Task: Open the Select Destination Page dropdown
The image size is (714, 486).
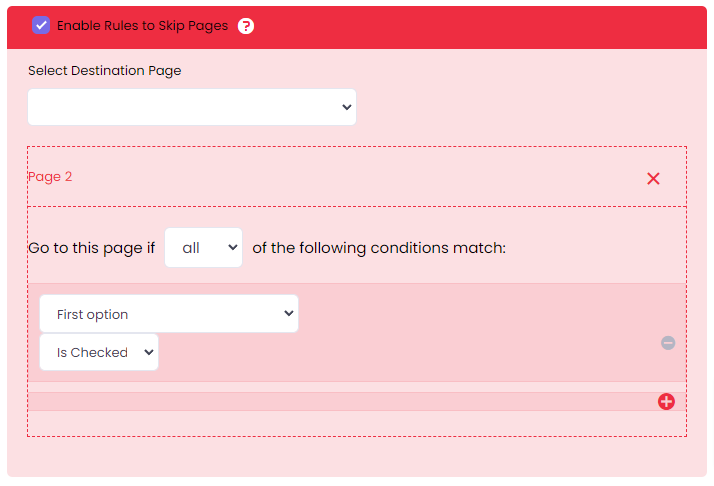Action: (191, 107)
